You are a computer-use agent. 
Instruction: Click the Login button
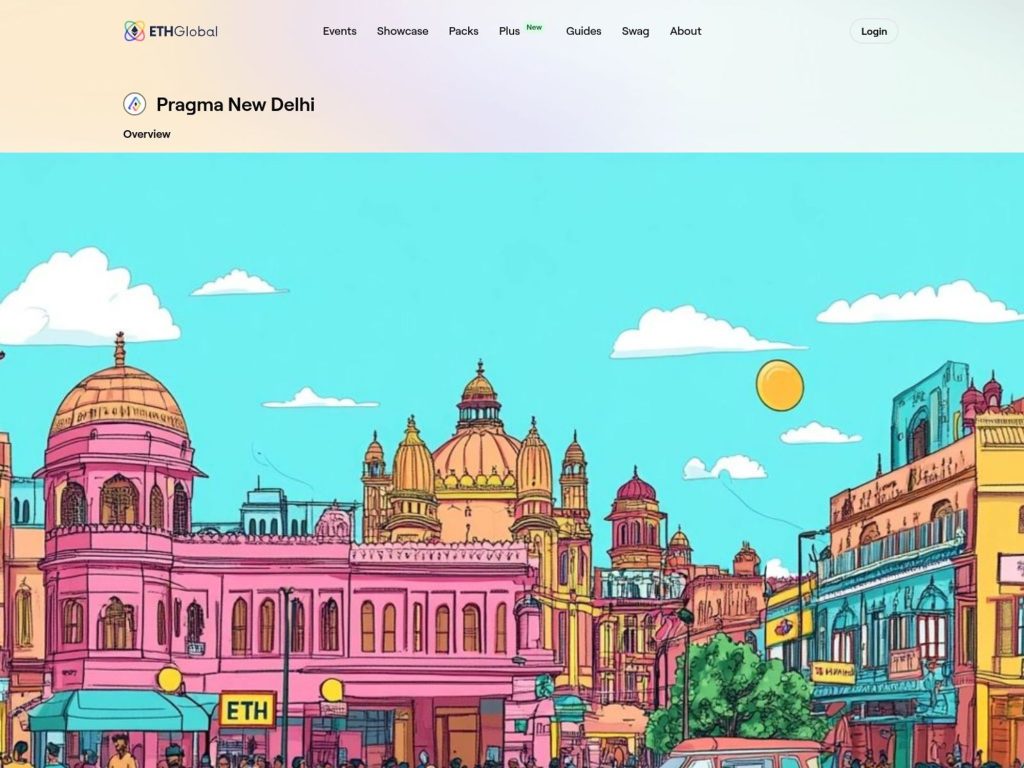click(873, 31)
